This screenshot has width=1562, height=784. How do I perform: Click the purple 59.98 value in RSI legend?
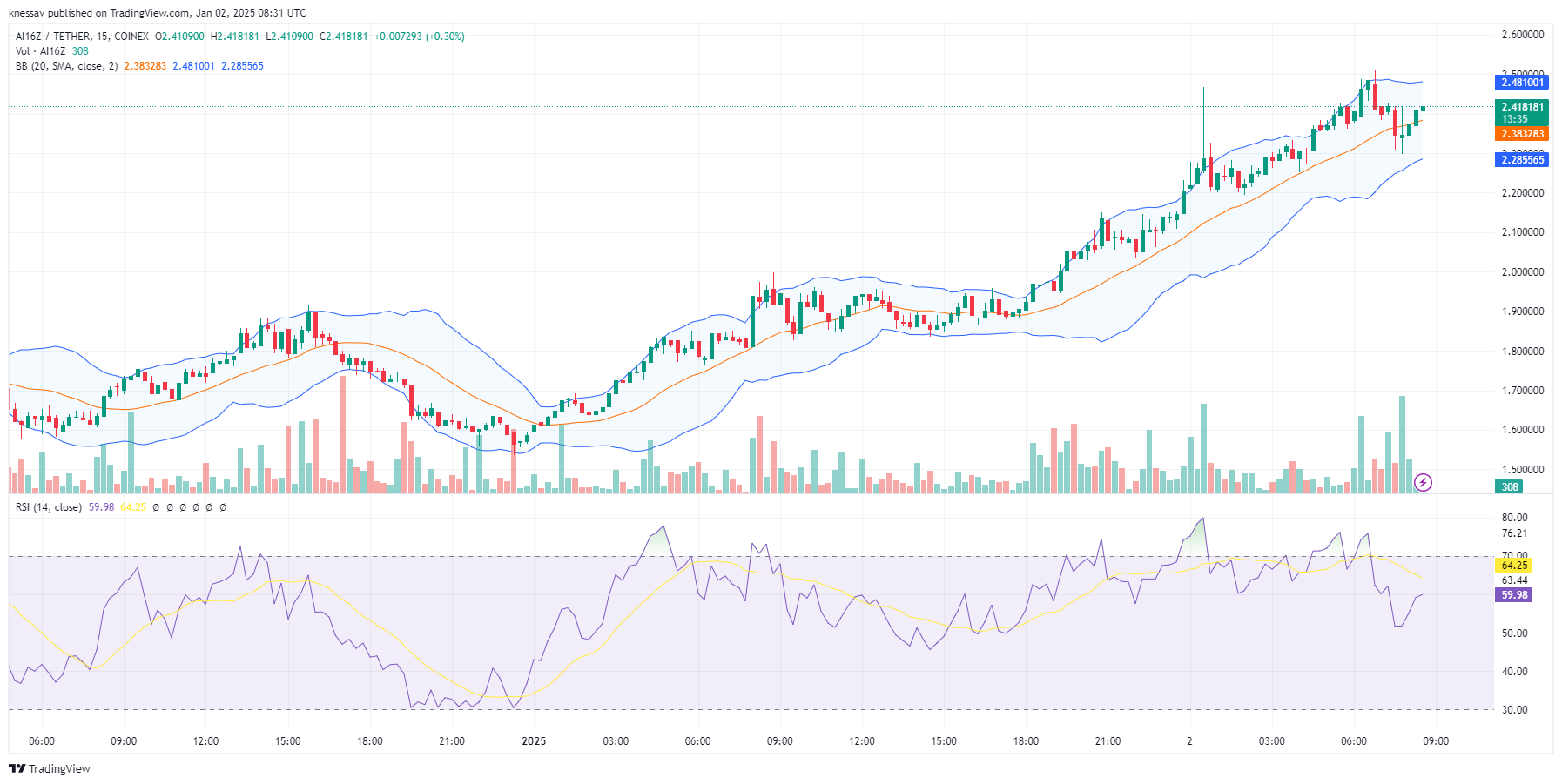101,507
